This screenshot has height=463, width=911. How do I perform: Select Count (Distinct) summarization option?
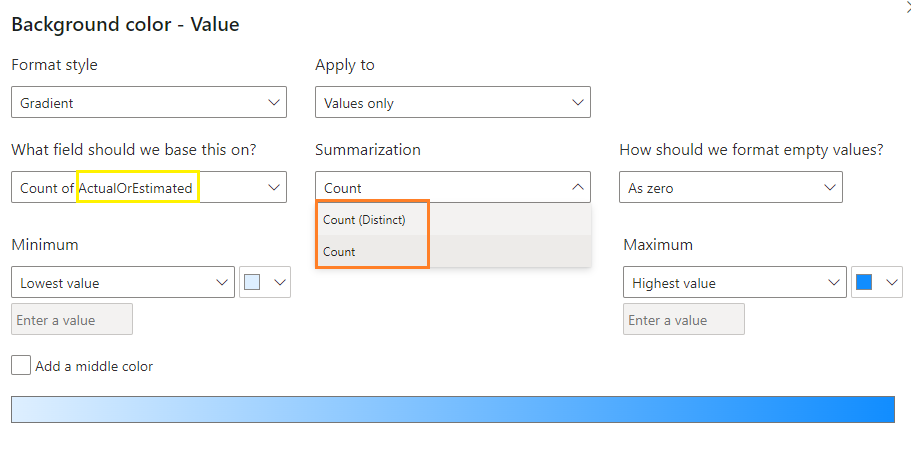click(x=453, y=220)
